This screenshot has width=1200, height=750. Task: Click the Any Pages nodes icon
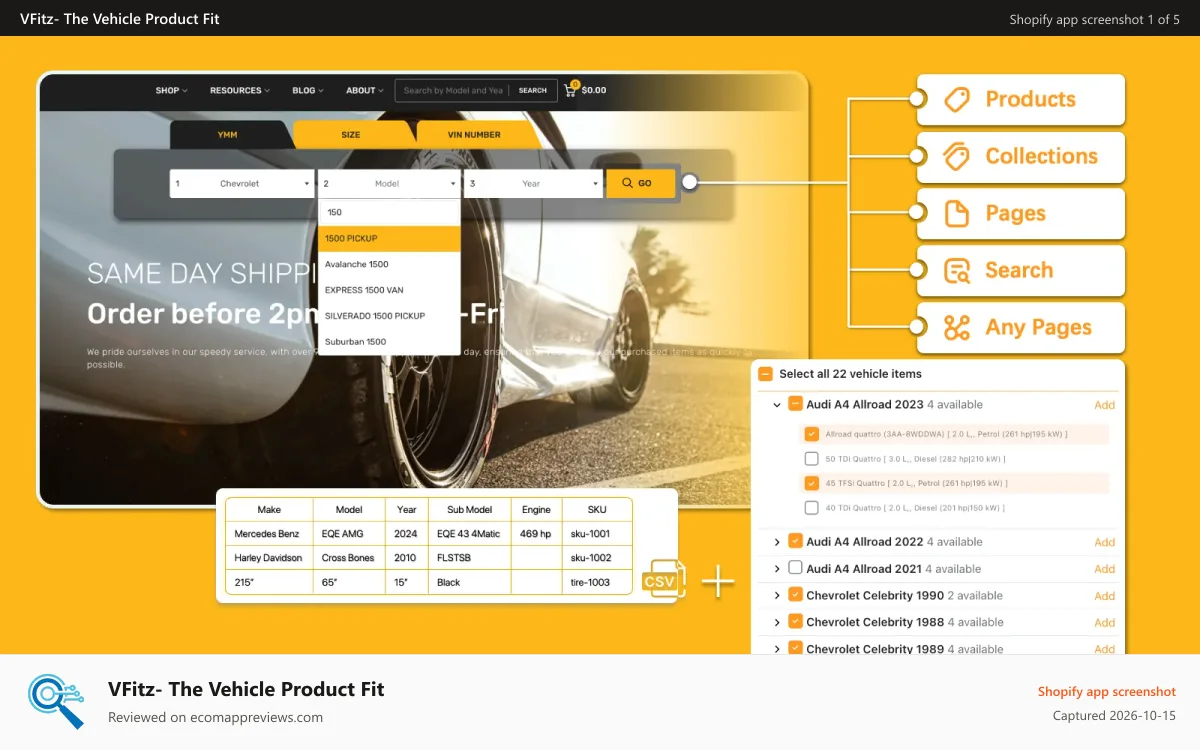(x=957, y=327)
